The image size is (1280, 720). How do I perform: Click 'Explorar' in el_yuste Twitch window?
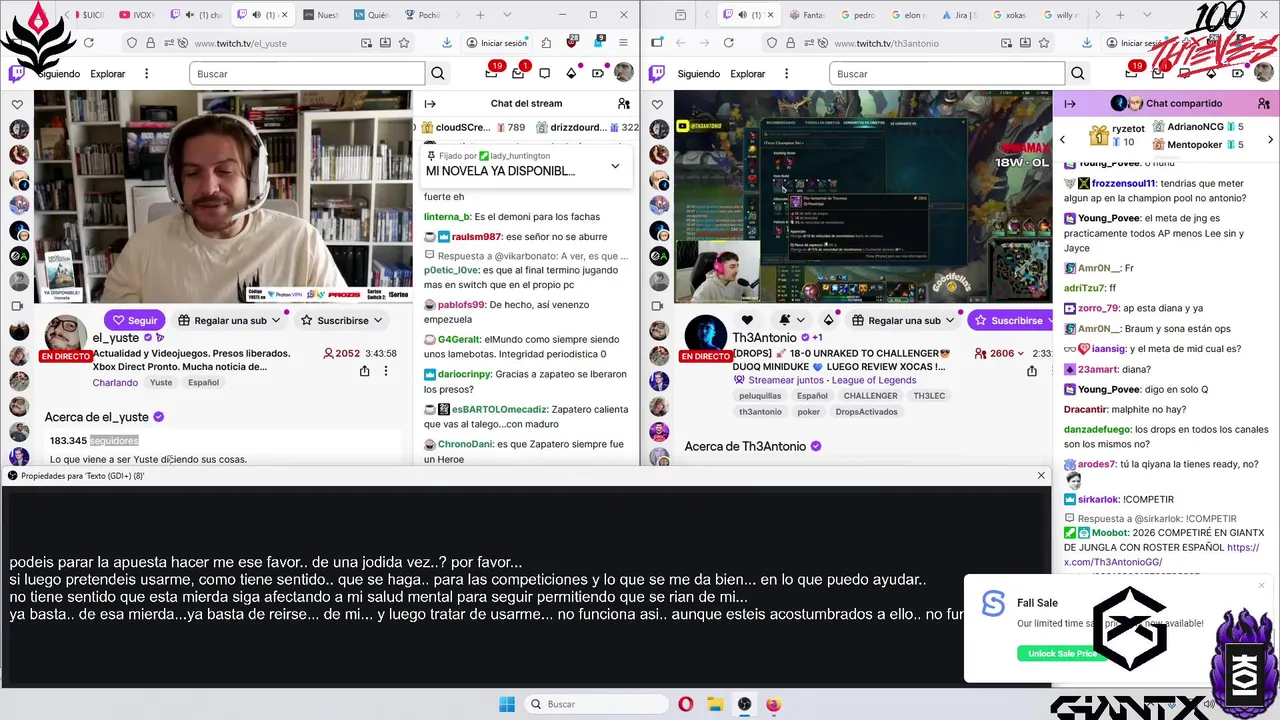point(108,74)
